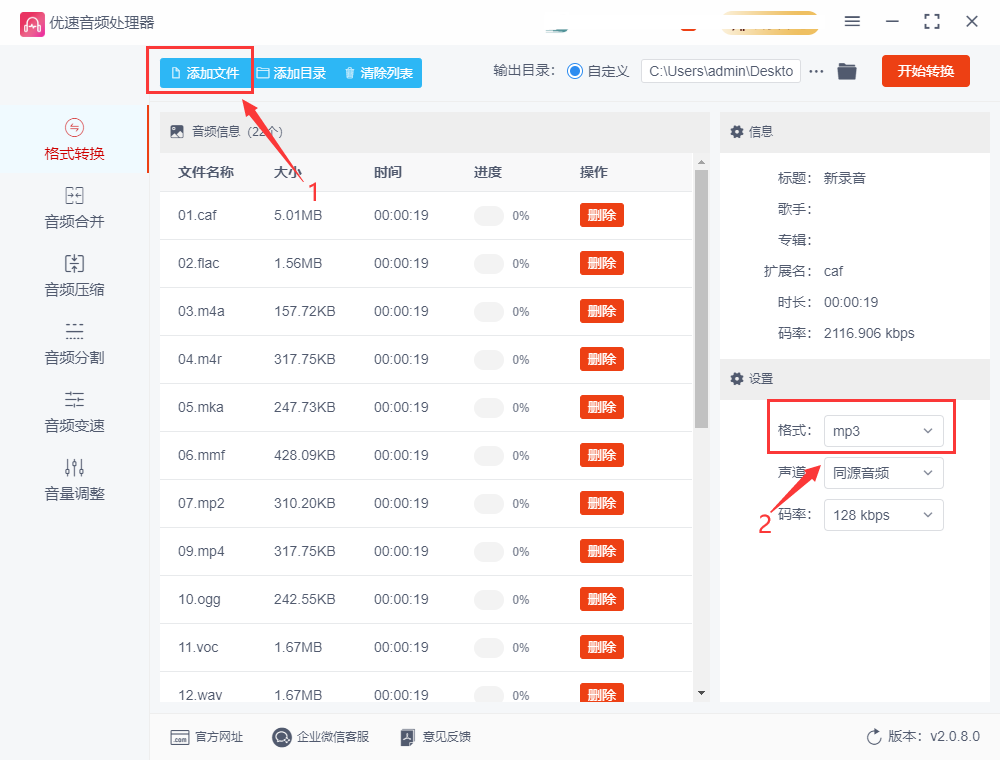Select file name 03.m4a

coord(201,311)
